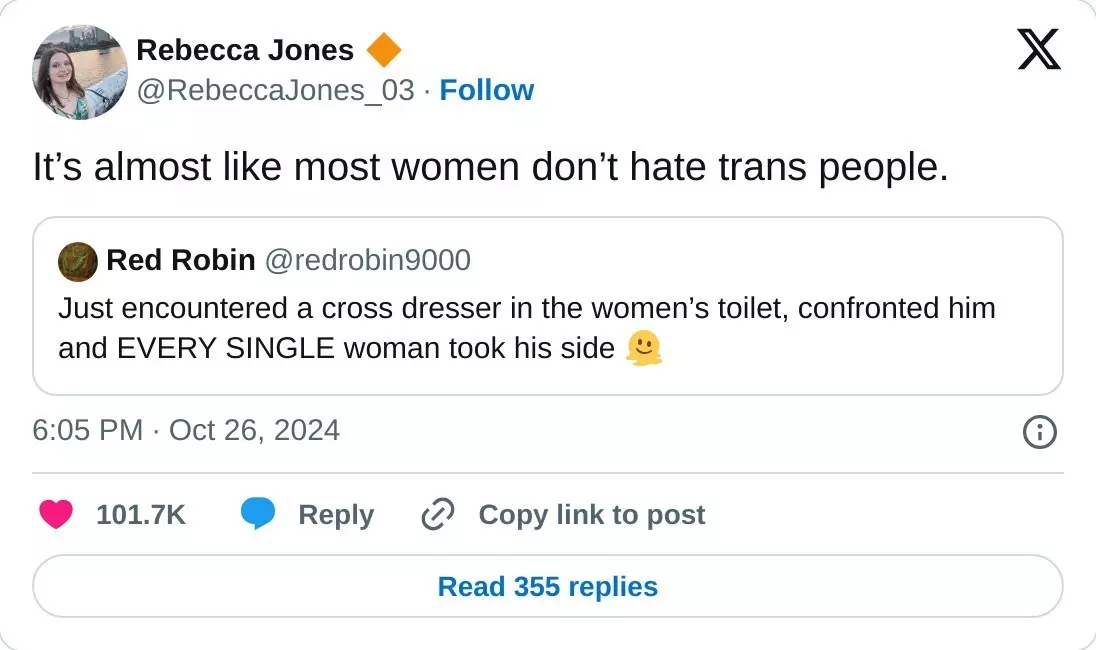Click the Red Robin display name
The height and width of the screenshot is (650, 1096).
180,260
